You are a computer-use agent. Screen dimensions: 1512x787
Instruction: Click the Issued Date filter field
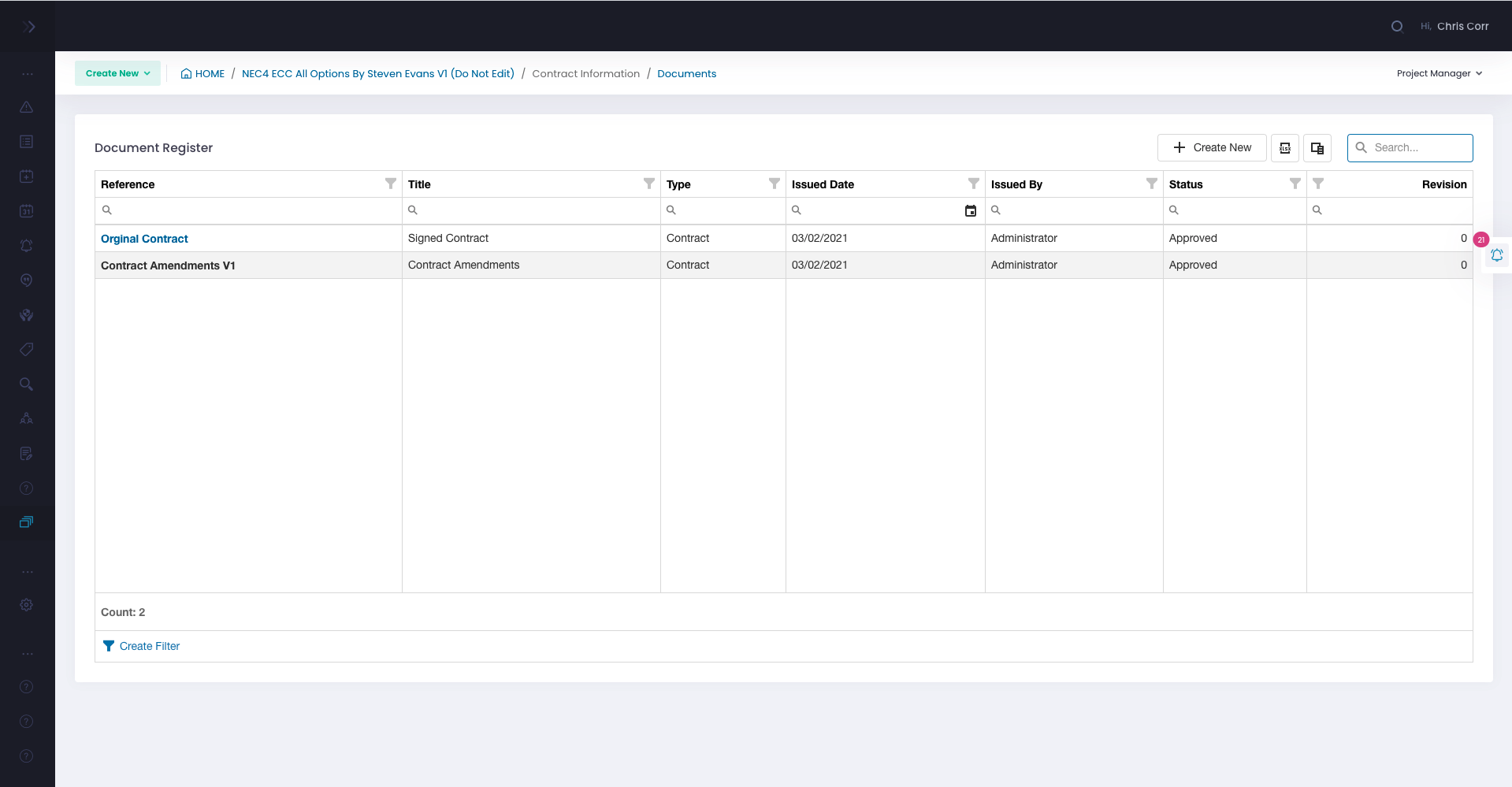coord(875,210)
